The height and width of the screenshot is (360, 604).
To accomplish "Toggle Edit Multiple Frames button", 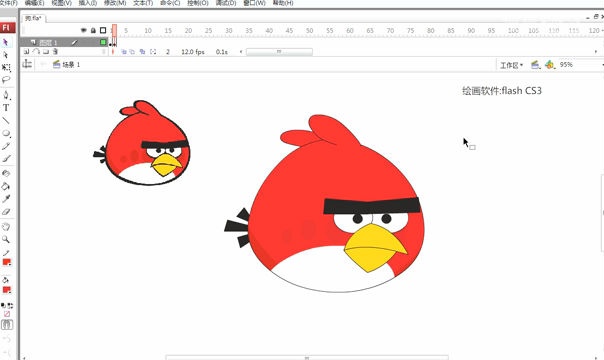I will pos(143,52).
